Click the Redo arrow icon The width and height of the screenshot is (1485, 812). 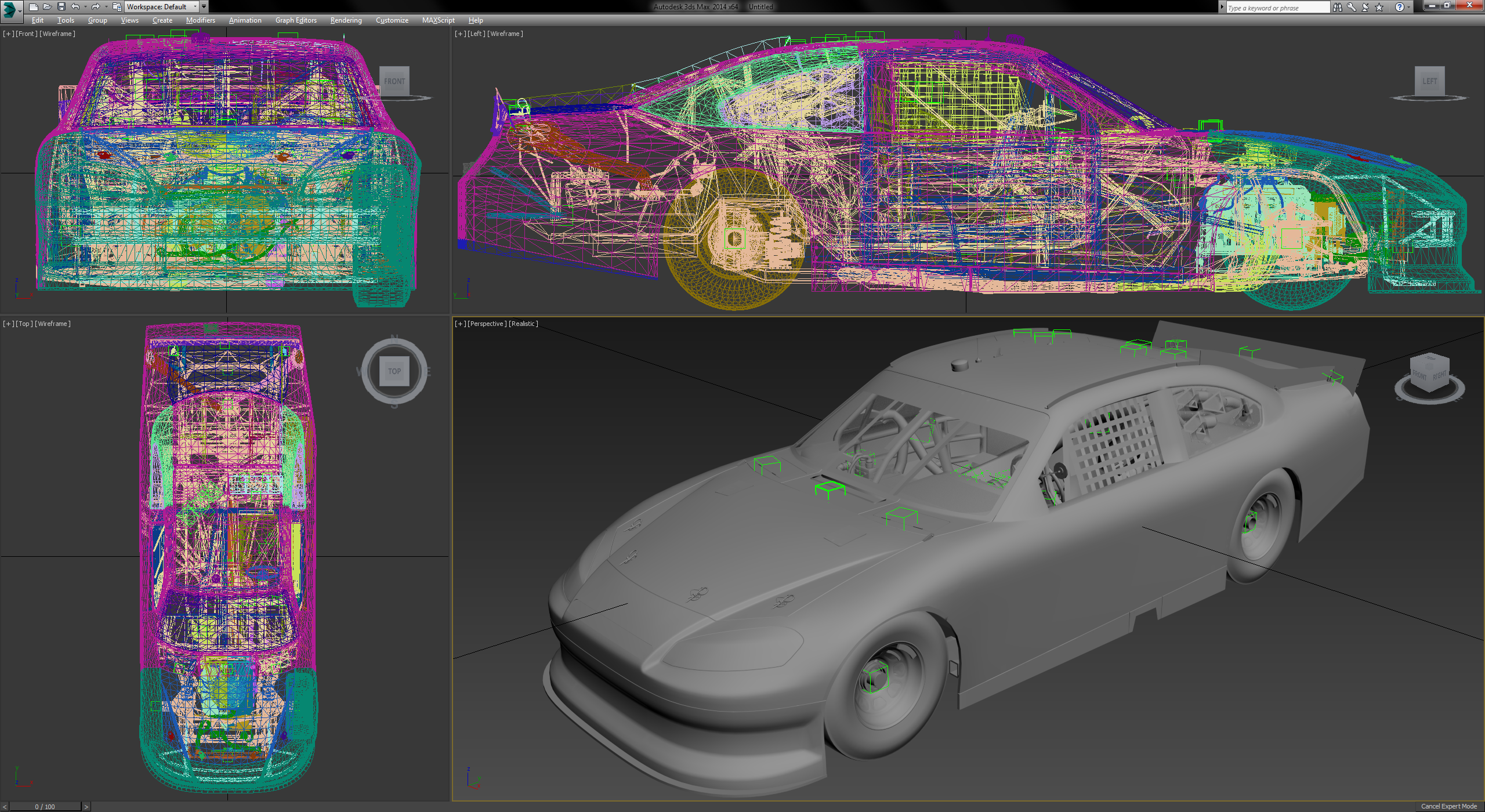(96, 7)
